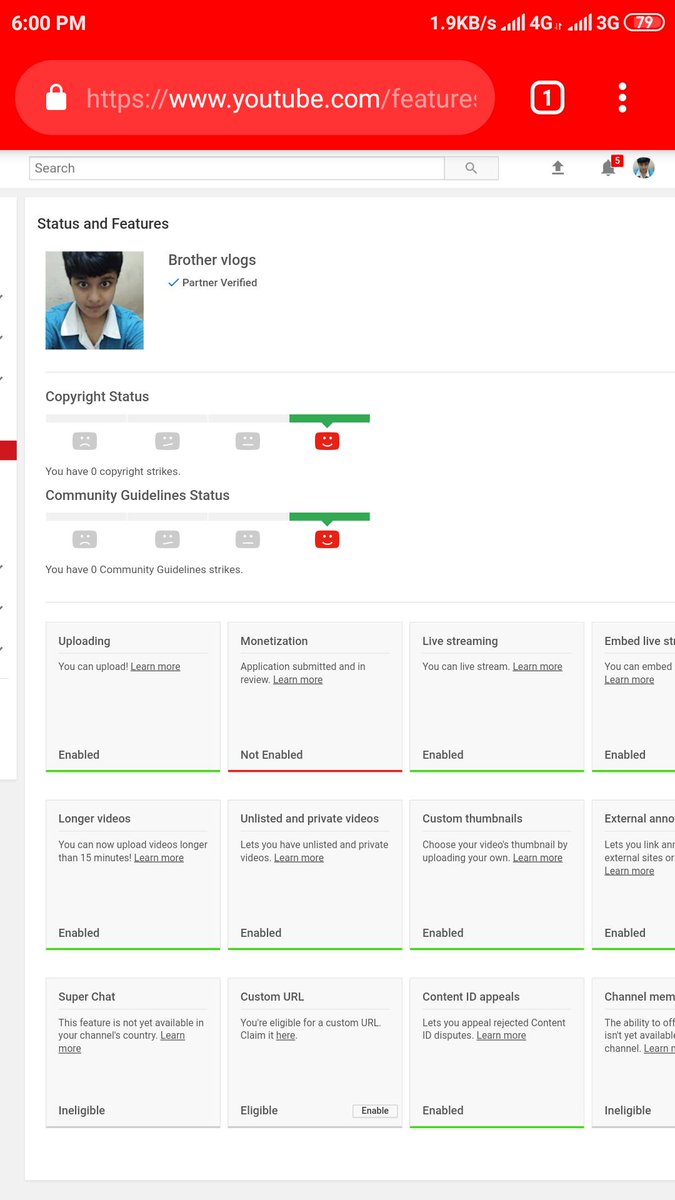The image size is (675, 1200).
Task: Click the Enable button for Custom URL
Action: [x=375, y=1111]
